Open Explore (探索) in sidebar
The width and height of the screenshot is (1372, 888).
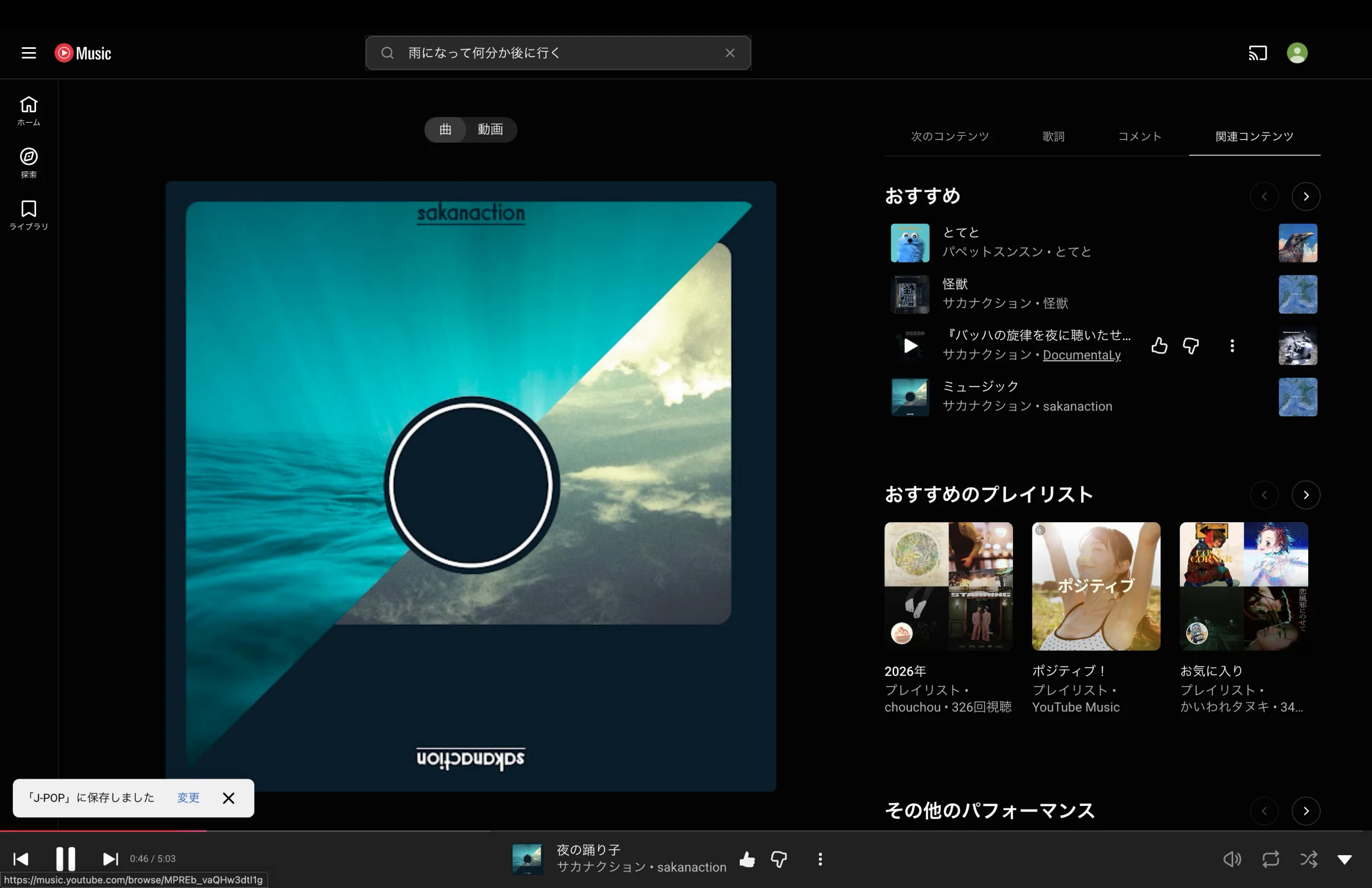pos(29,163)
